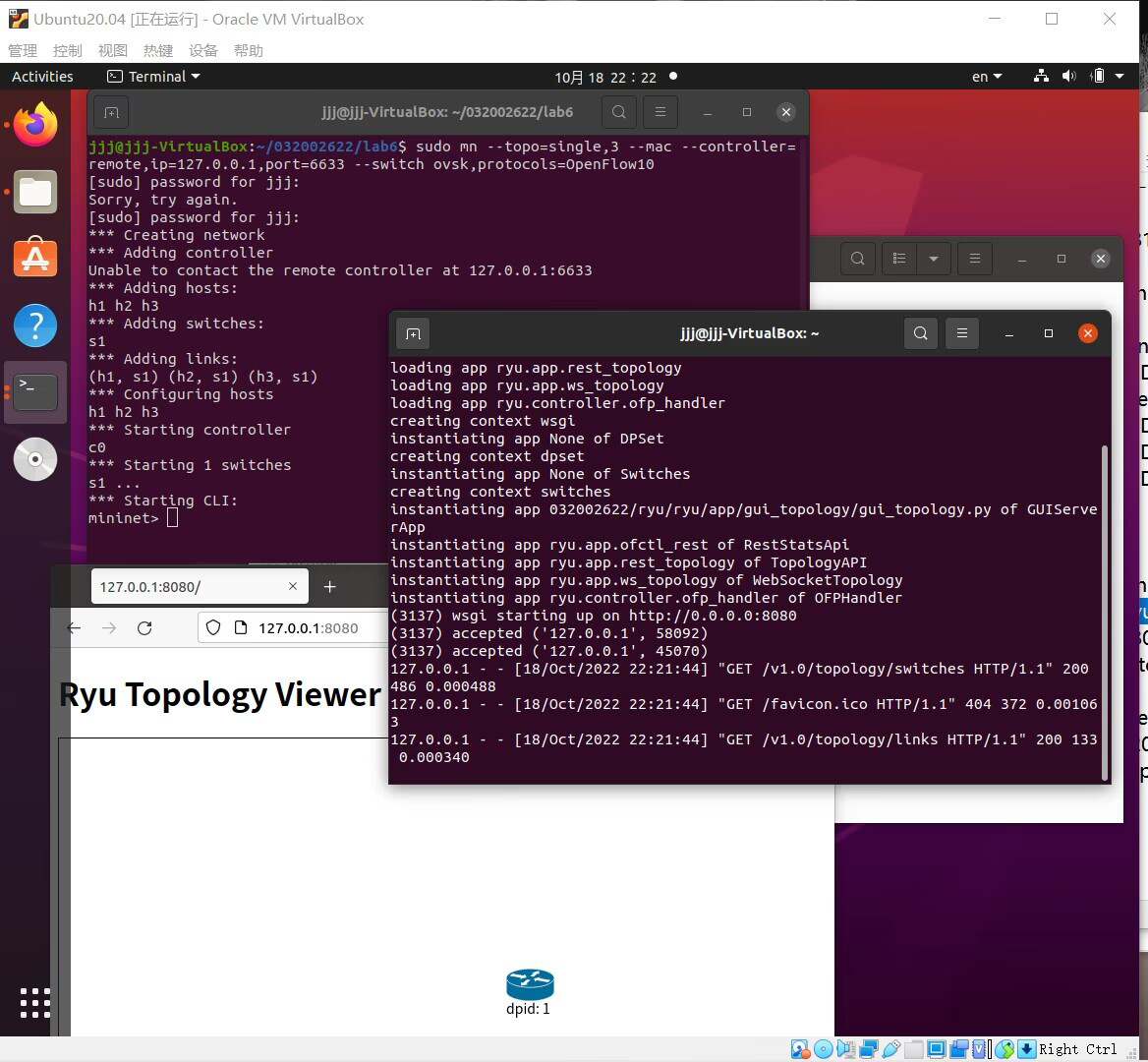Reload the 127.0.0.1:8080 page
The image size is (1148, 1062).
[144, 627]
